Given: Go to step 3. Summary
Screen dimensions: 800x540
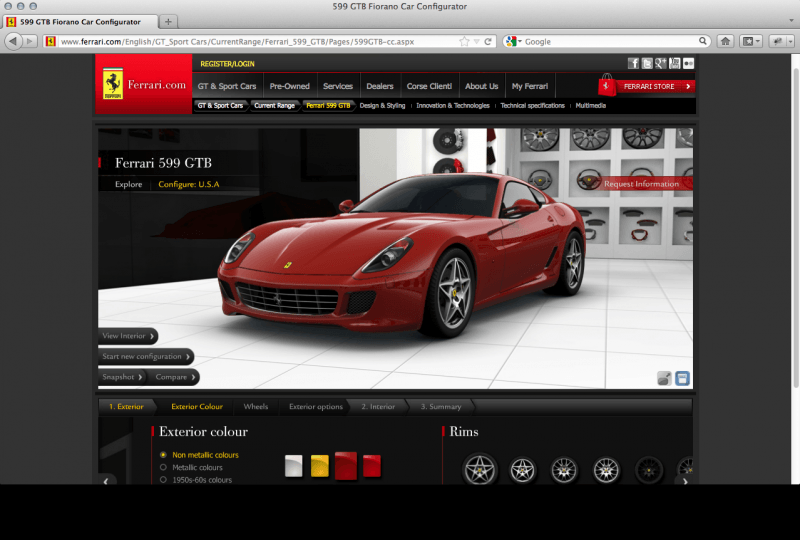Looking at the screenshot, I should (x=441, y=406).
